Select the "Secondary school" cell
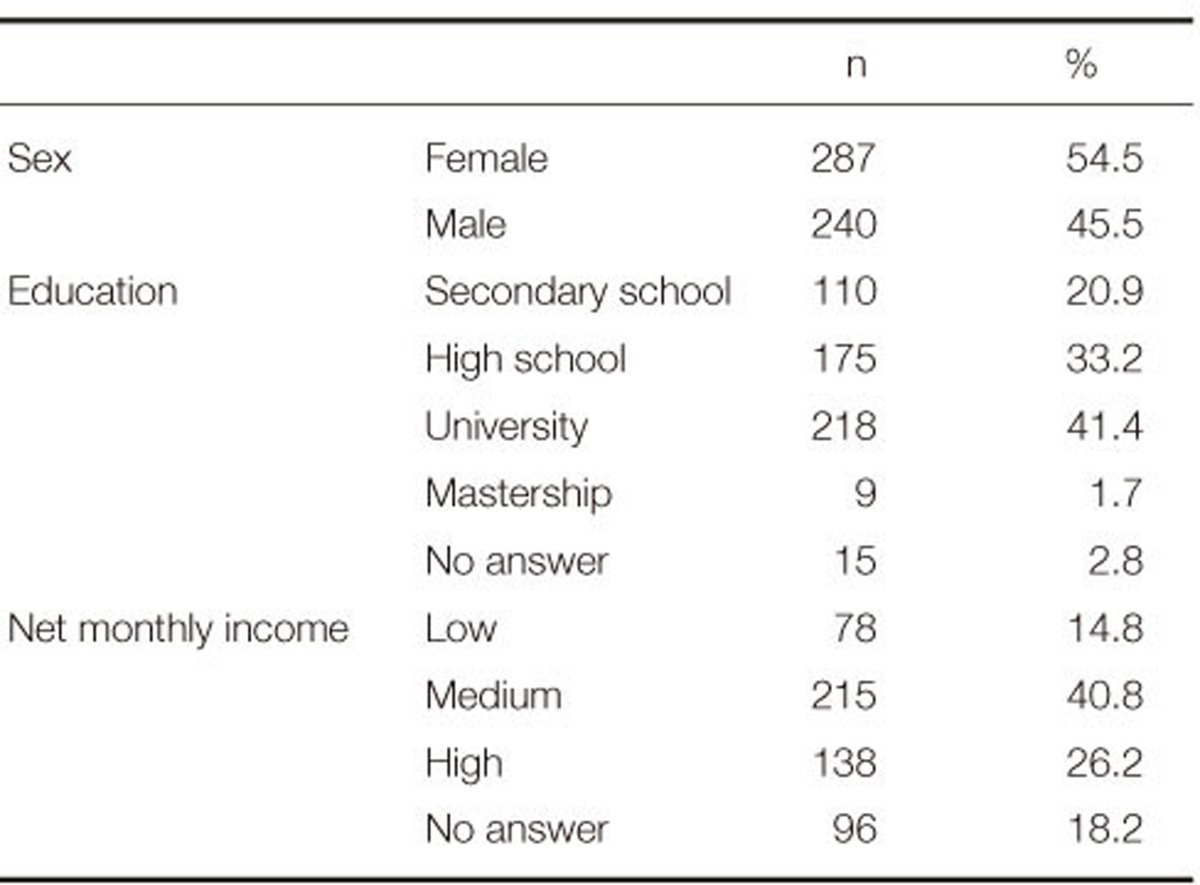 [x=578, y=292]
